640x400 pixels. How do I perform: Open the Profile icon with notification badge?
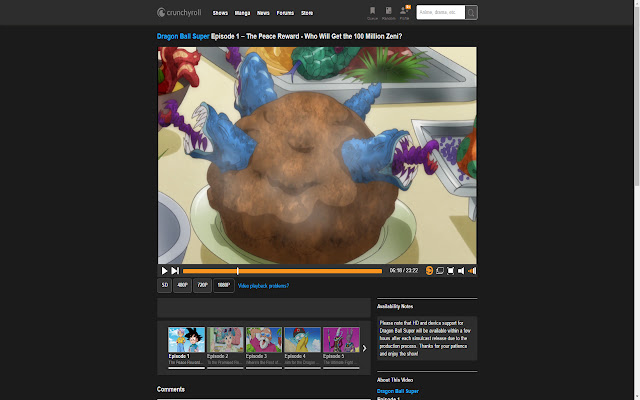tap(405, 12)
